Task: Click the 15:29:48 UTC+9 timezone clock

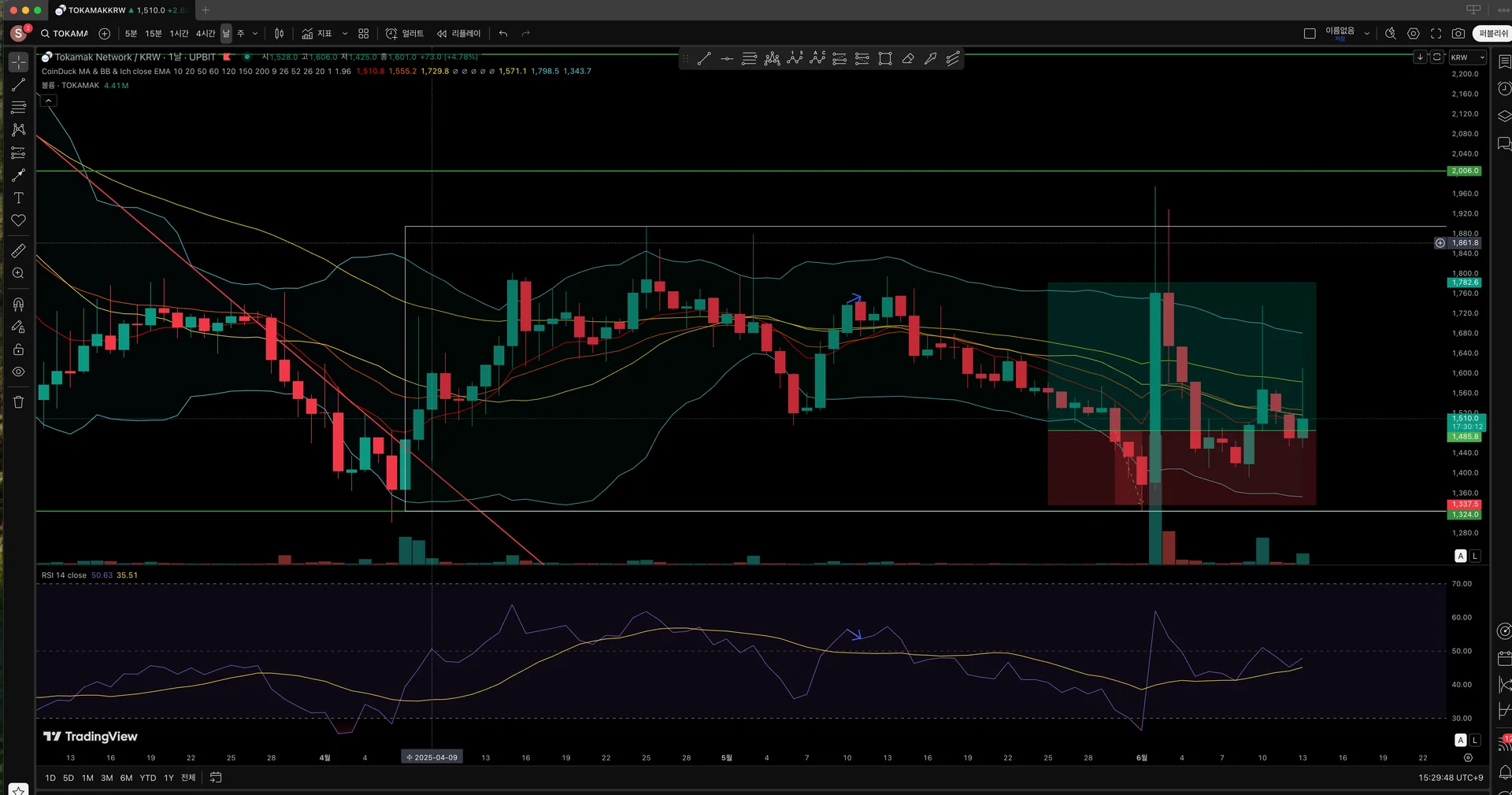Action: 1451,778
